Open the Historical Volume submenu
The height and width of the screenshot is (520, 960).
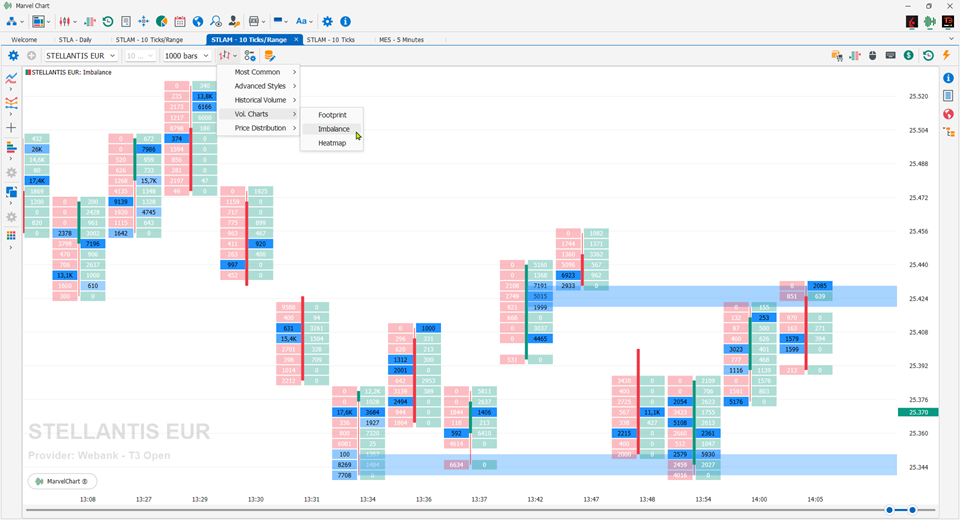pos(259,100)
